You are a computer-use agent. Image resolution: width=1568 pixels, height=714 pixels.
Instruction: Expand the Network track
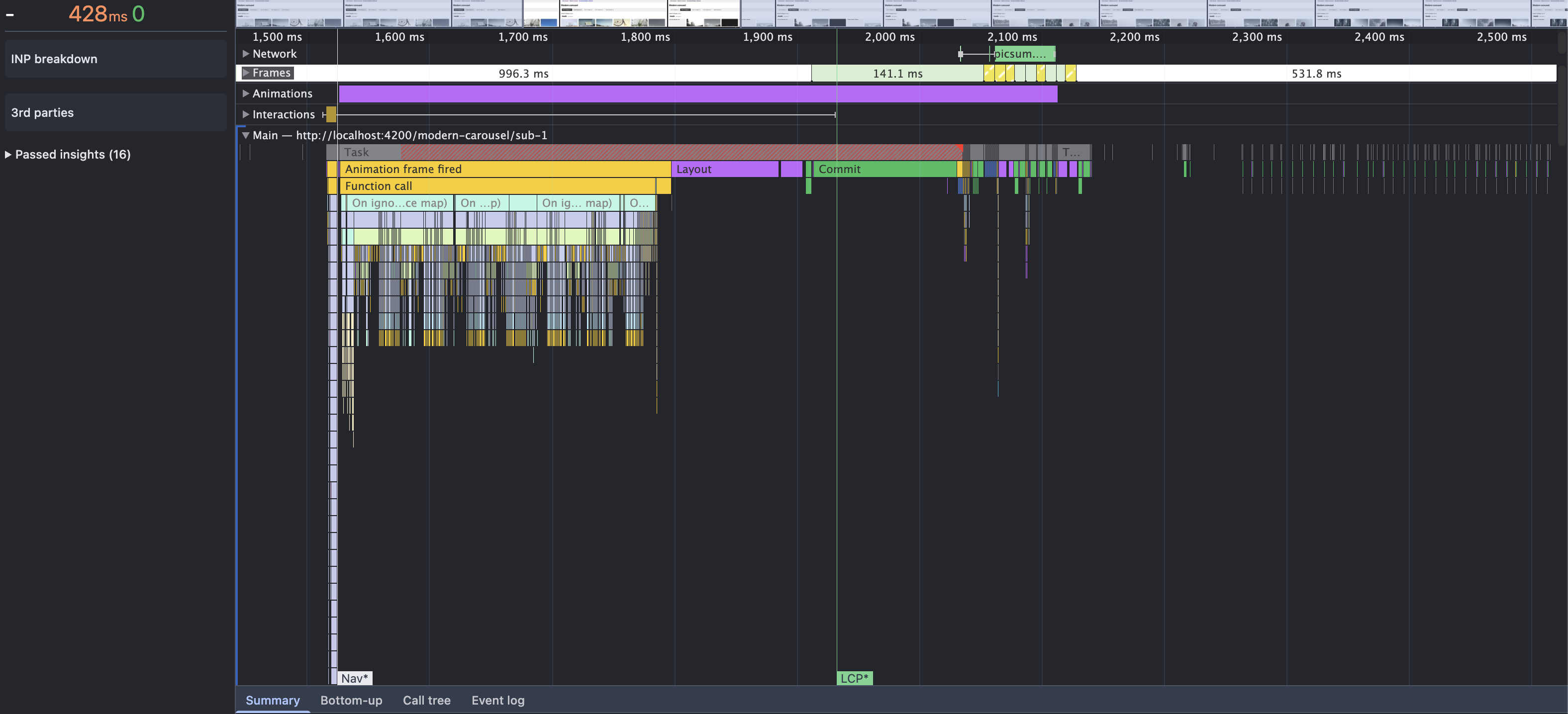point(246,54)
